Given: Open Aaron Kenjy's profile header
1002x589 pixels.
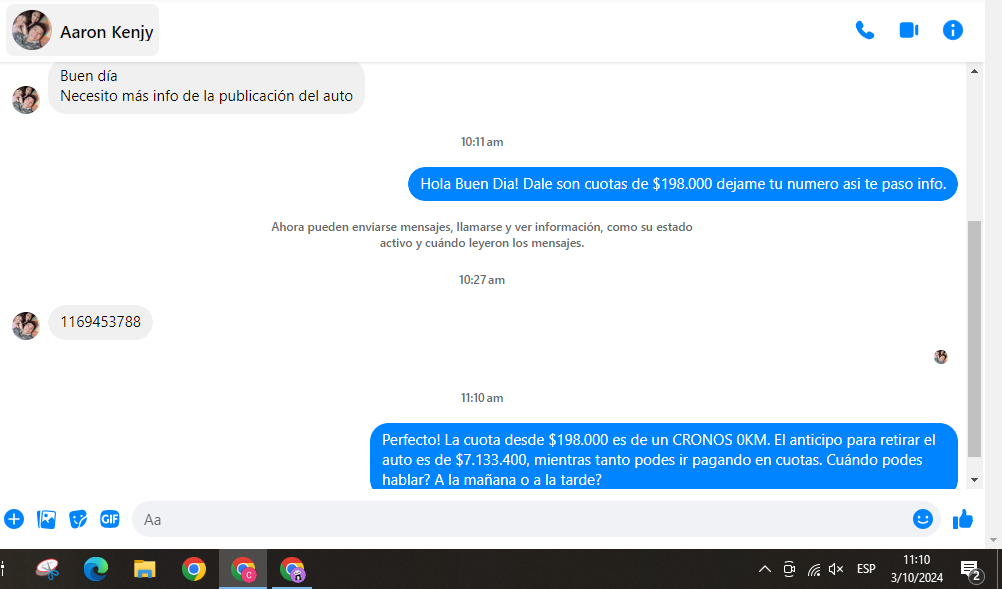Looking at the screenshot, I should coord(83,31).
